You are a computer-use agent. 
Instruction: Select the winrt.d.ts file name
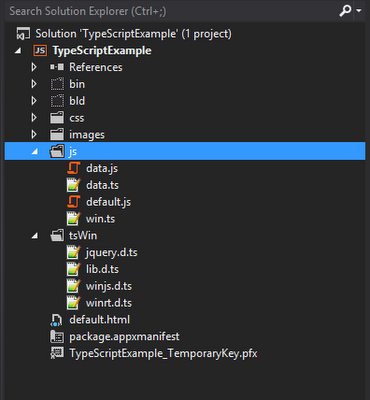pos(109,303)
